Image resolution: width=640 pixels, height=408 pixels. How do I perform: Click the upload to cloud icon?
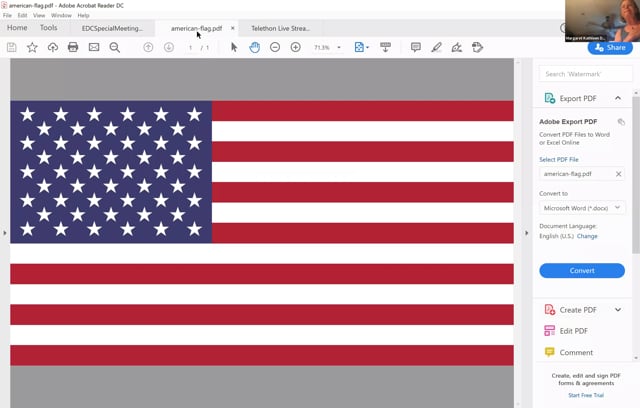(53, 47)
